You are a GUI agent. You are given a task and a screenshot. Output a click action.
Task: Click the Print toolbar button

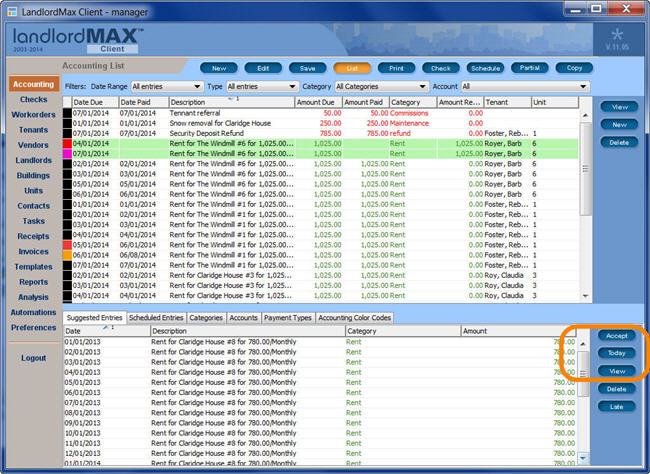pos(396,68)
